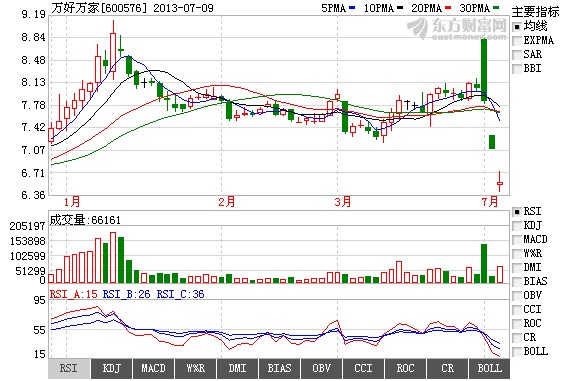
Task: Click the active RSI bottom tab
Action: (69, 368)
